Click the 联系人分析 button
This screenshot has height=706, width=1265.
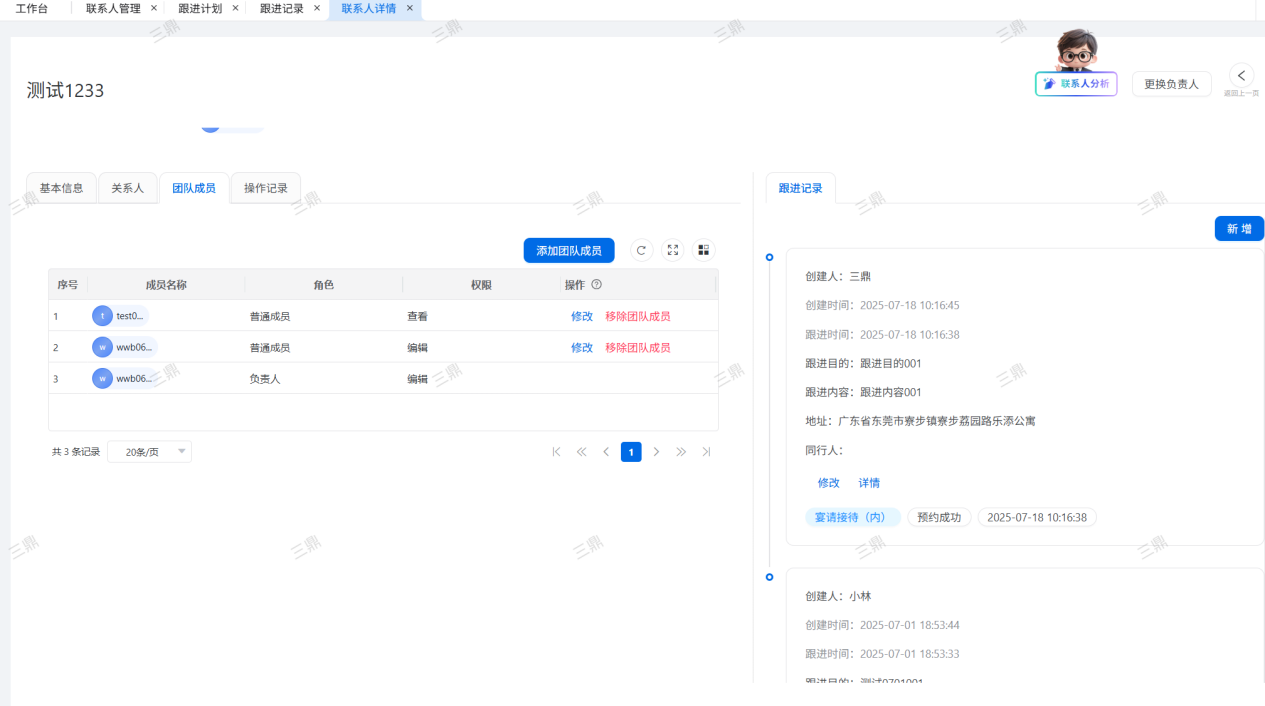coord(1076,84)
